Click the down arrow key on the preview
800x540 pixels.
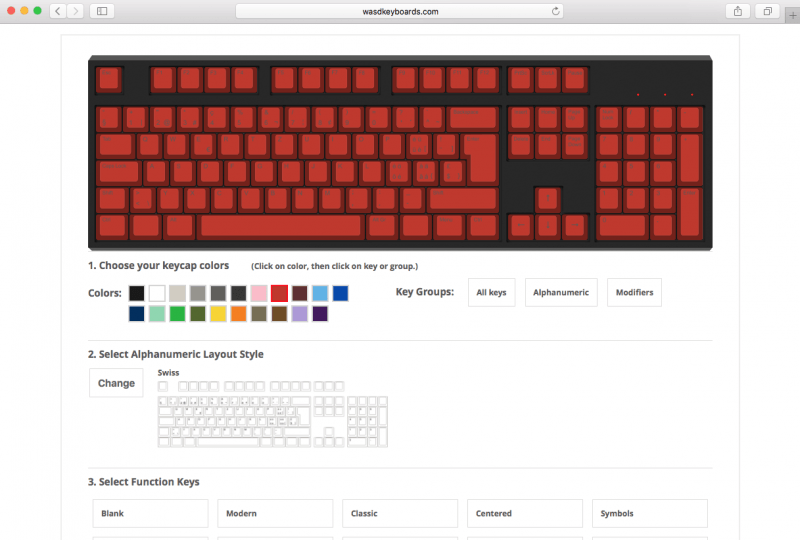click(x=548, y=225)
